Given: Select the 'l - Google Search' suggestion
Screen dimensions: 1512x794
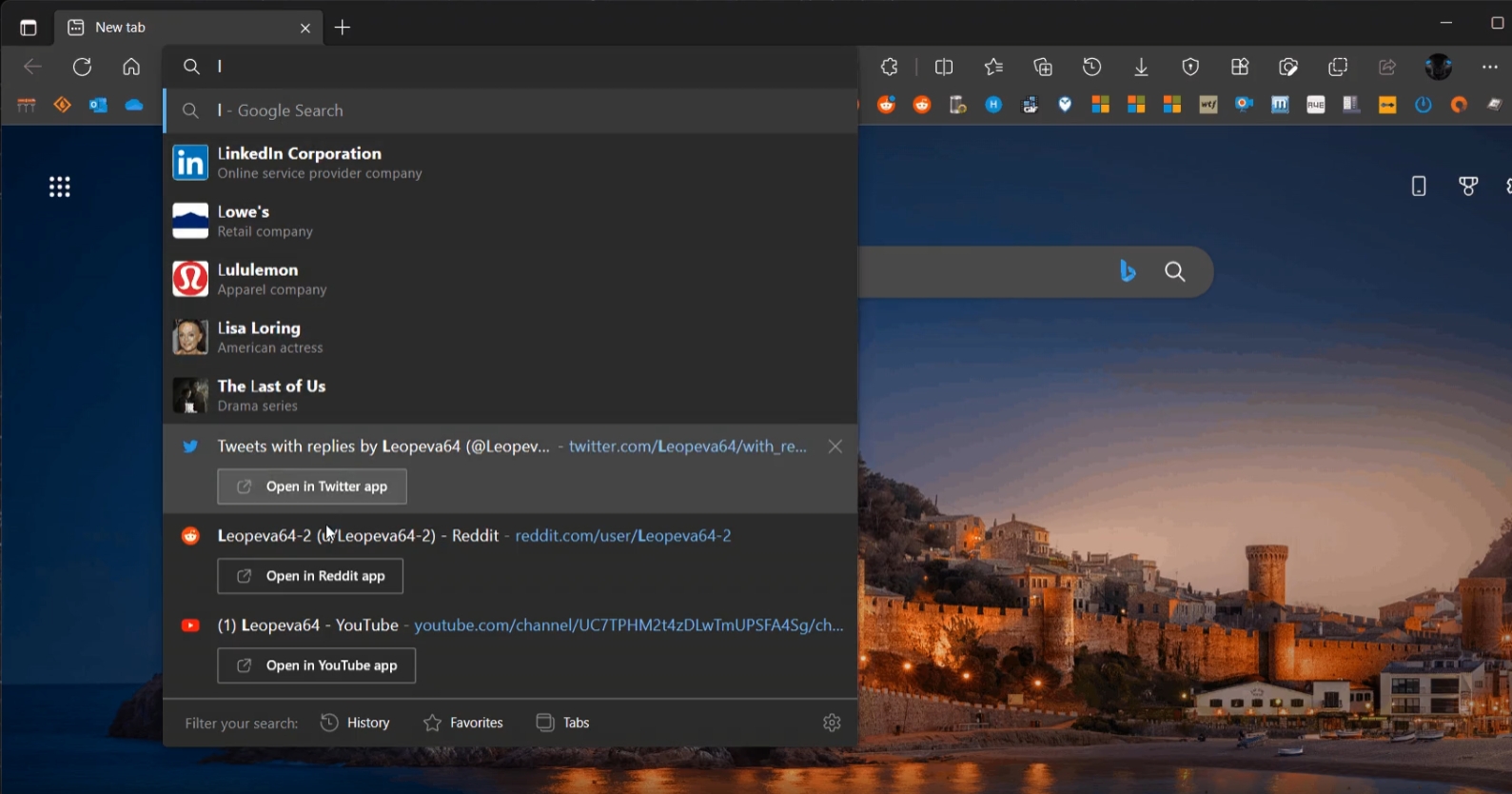Looking at the screenshot, I should pos(511,110).
